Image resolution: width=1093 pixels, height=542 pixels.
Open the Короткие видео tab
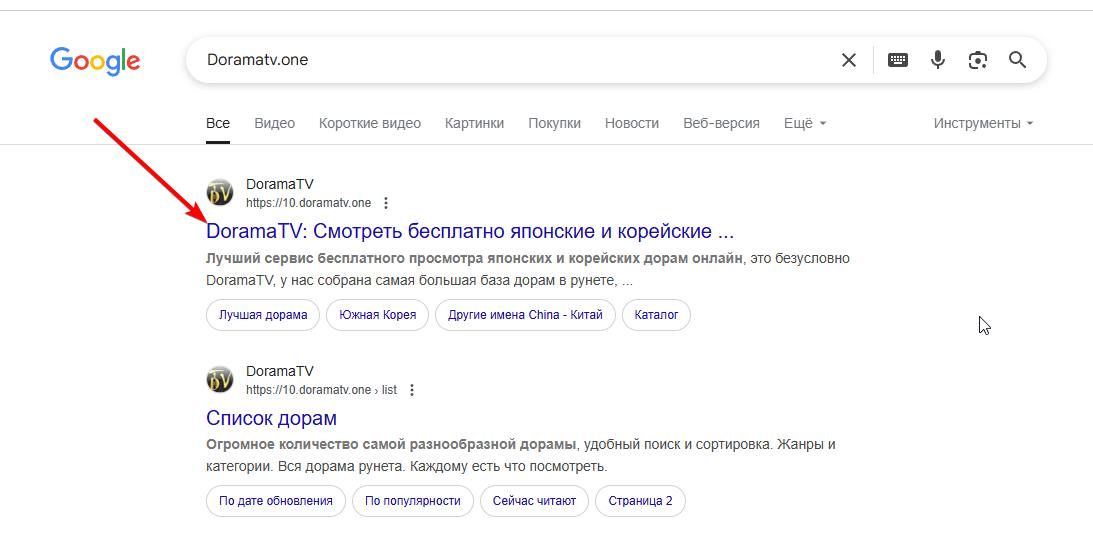[370, 123]
